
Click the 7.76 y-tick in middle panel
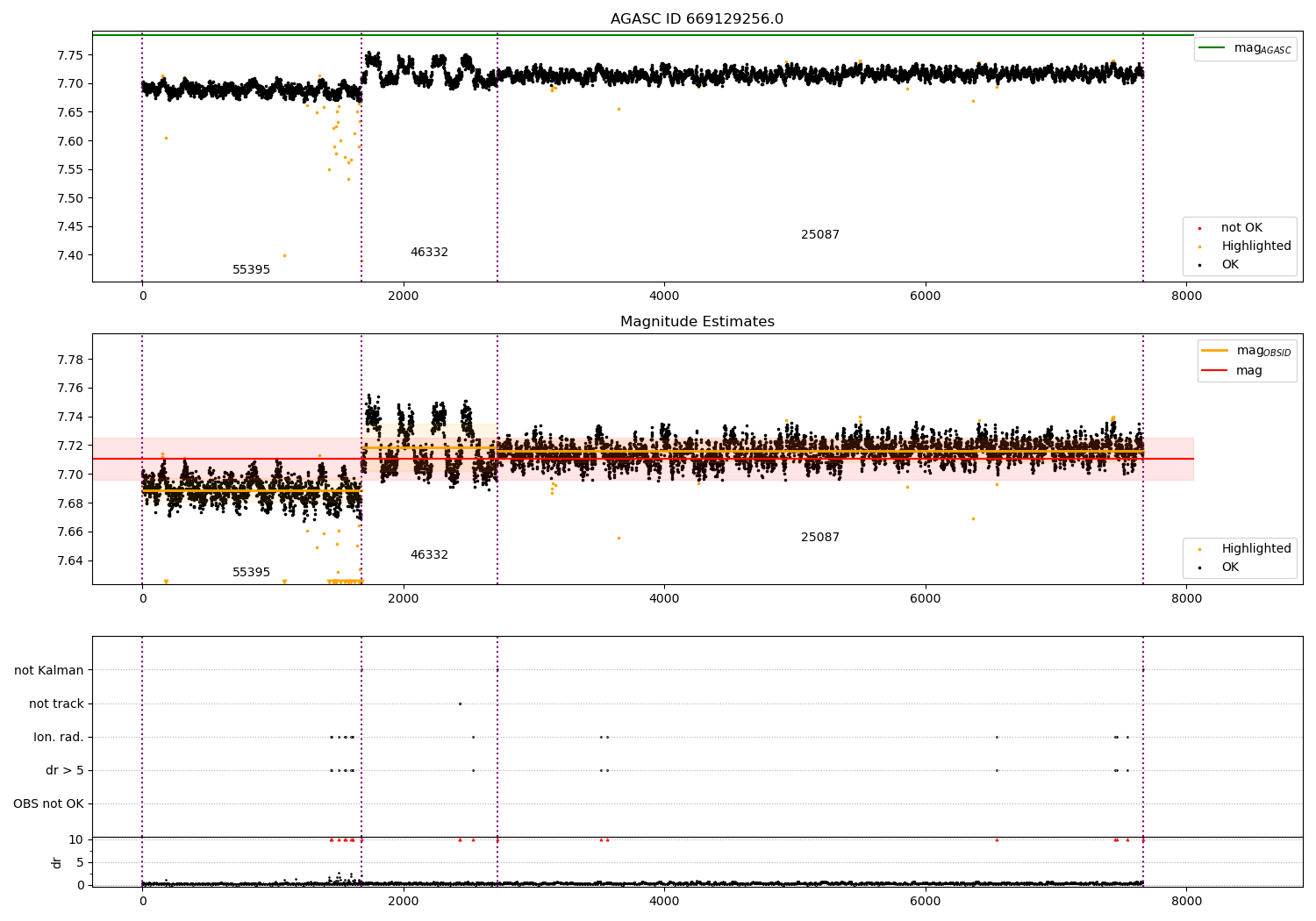coord(70,389)
